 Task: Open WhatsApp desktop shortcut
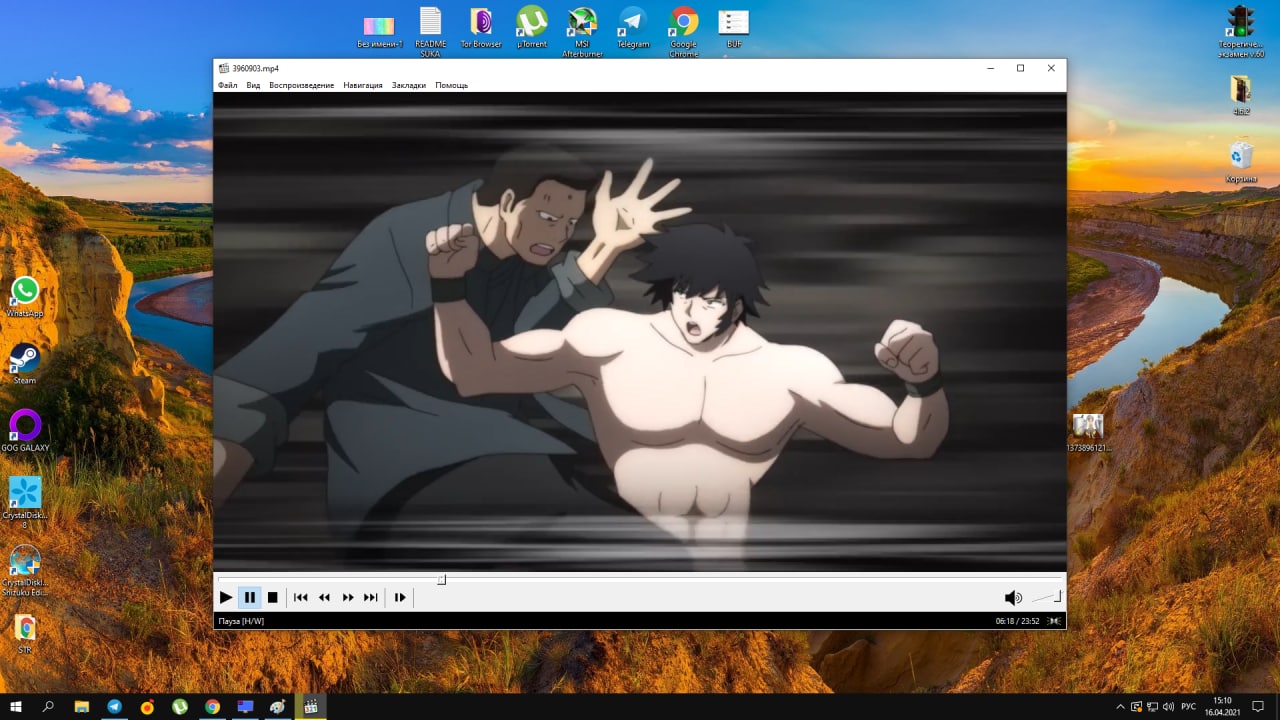[x=25, y=297]
